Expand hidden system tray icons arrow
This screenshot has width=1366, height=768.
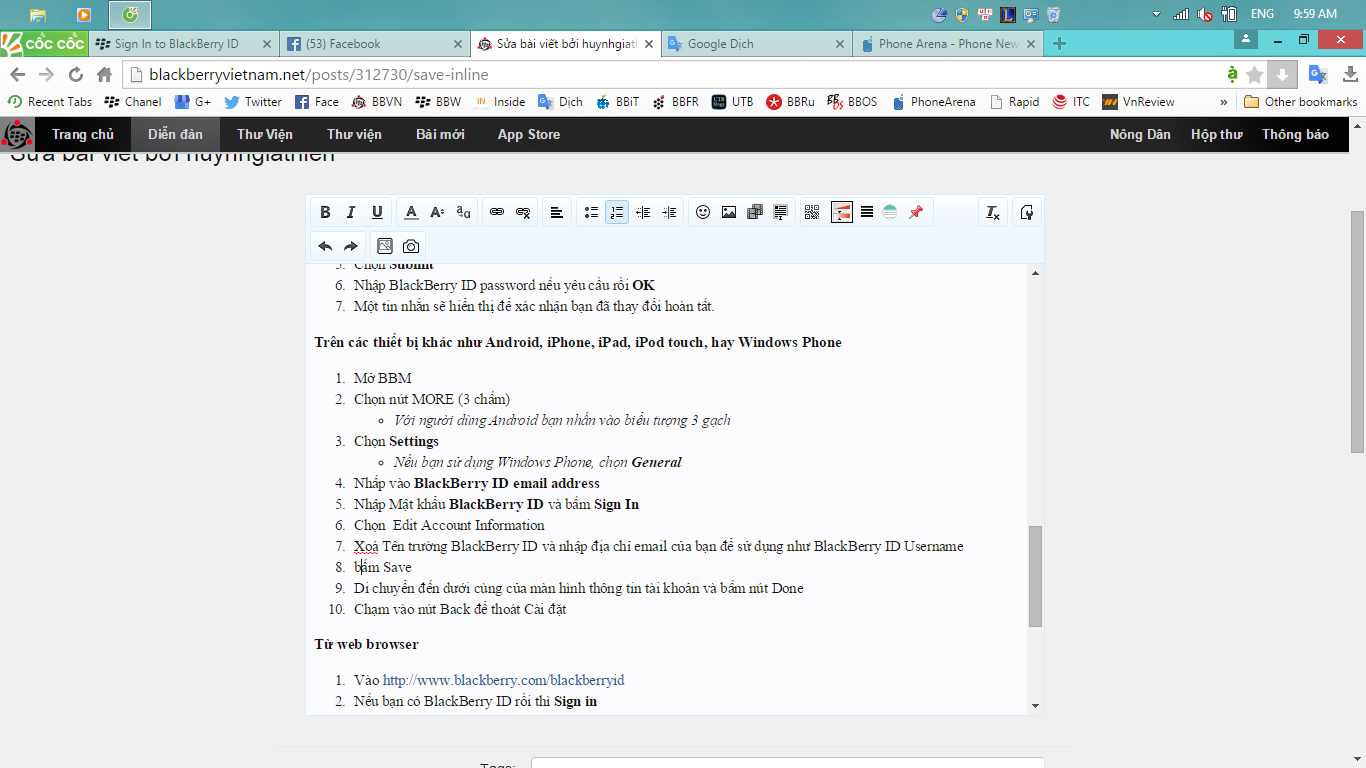[x=1156, y=14]
